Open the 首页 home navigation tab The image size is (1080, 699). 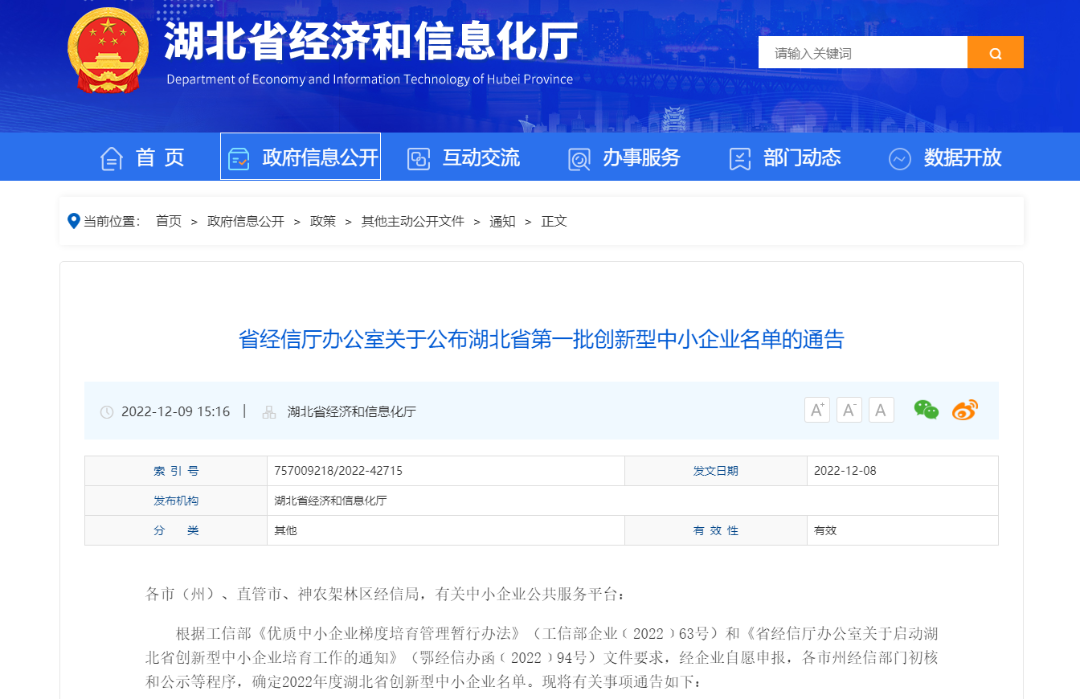coord(143,158)
